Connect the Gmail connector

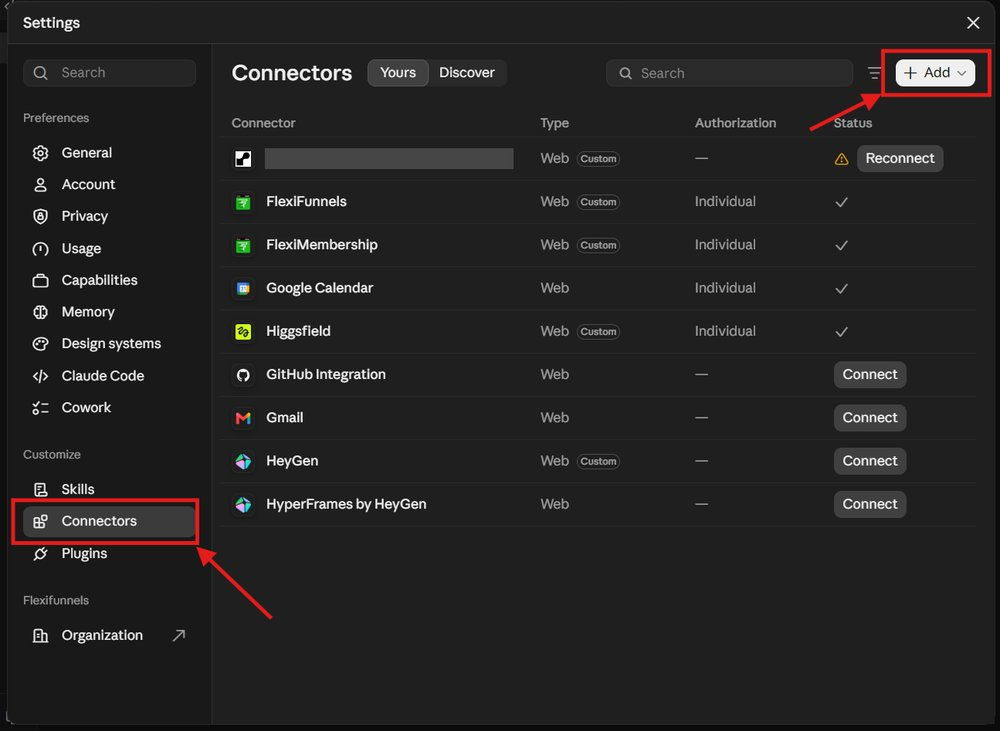tap(870, 418)
